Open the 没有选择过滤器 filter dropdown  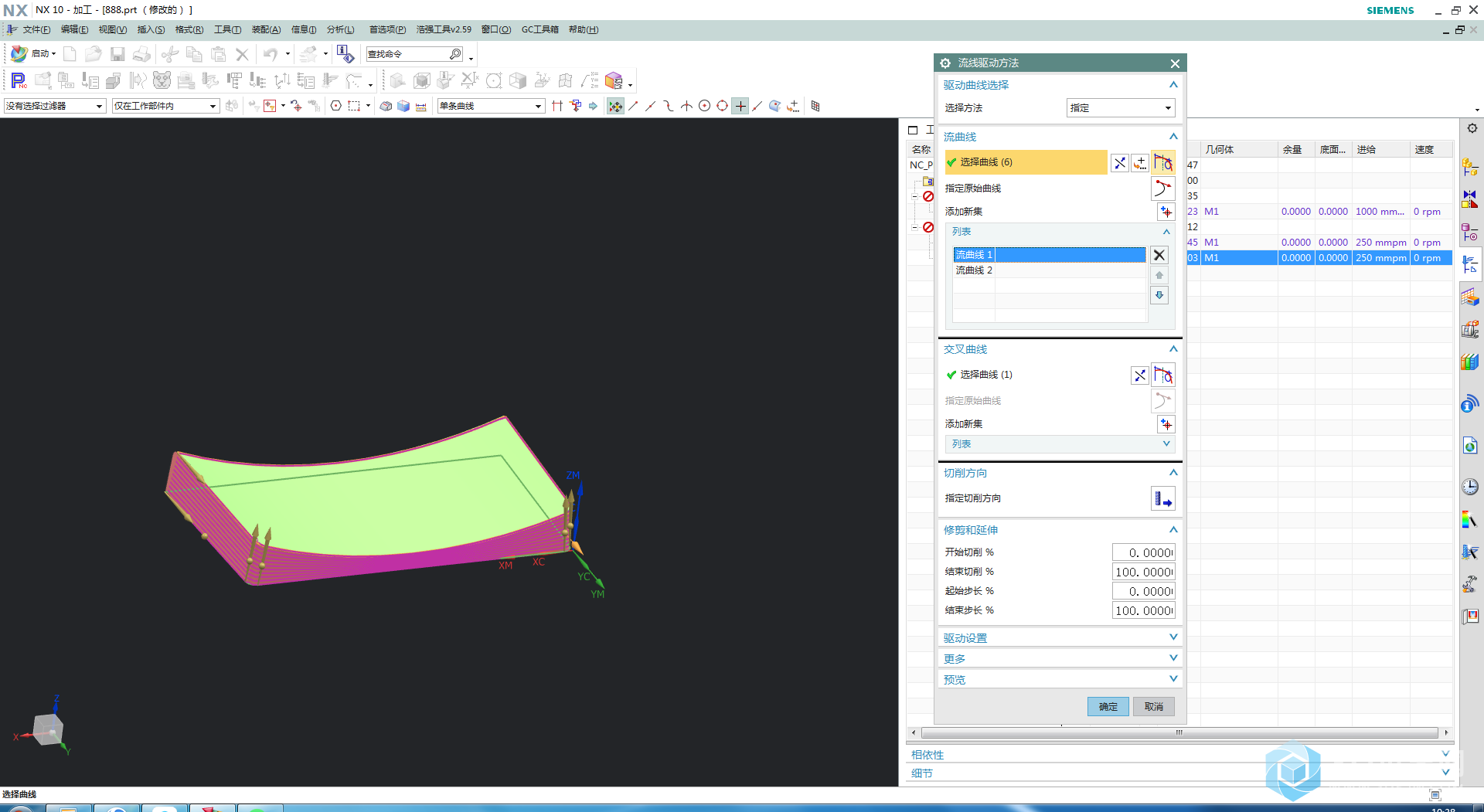point(54,106)
